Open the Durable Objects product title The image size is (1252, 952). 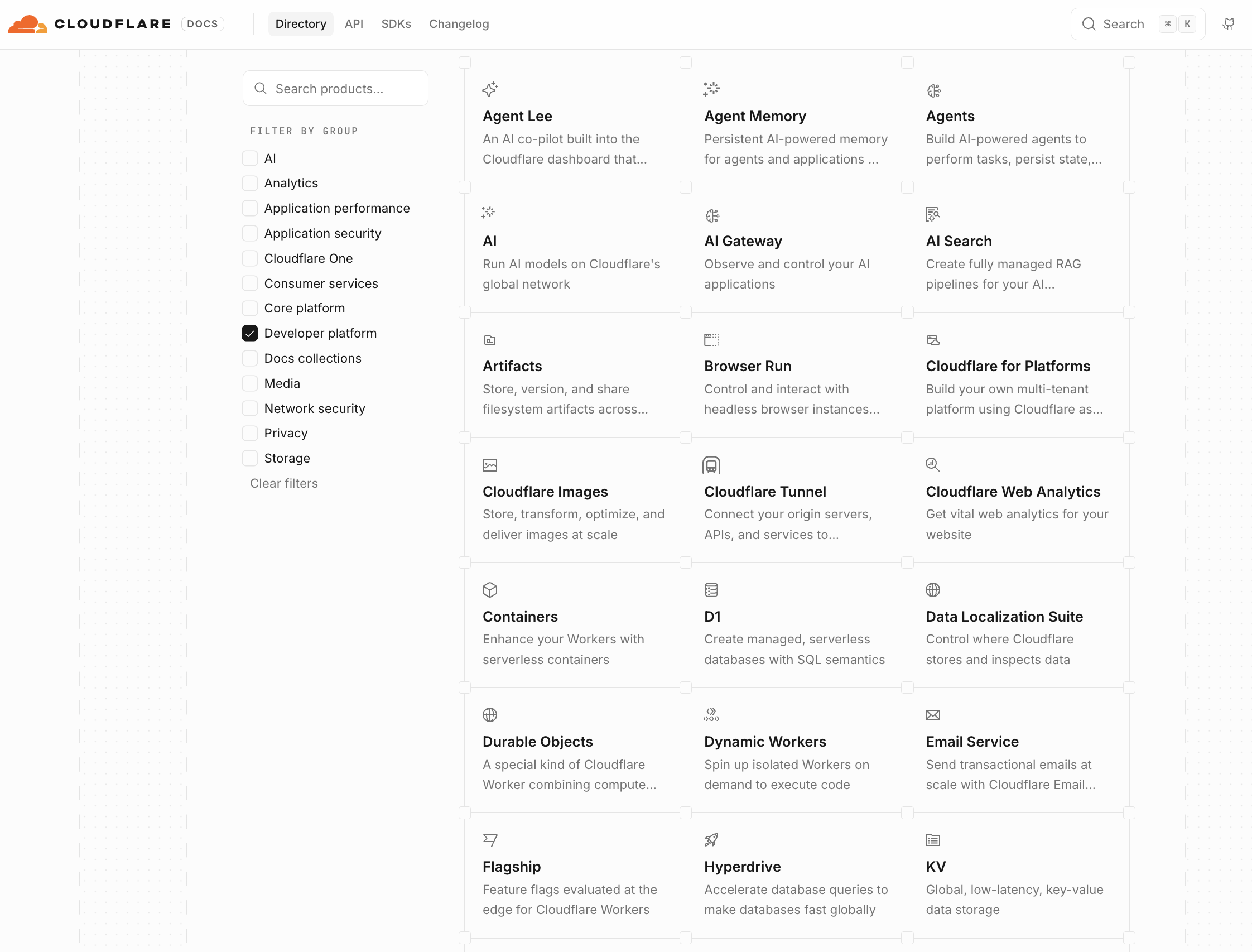coord(538,741)
